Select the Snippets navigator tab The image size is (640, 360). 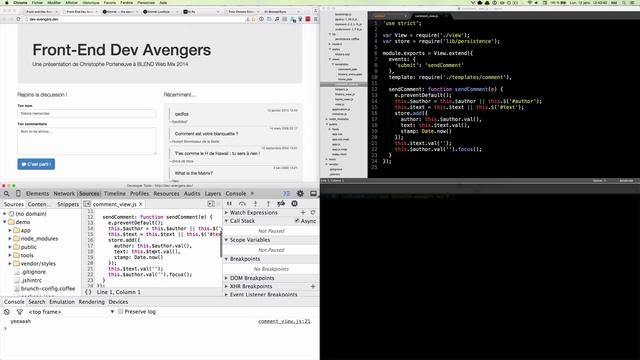68,204
